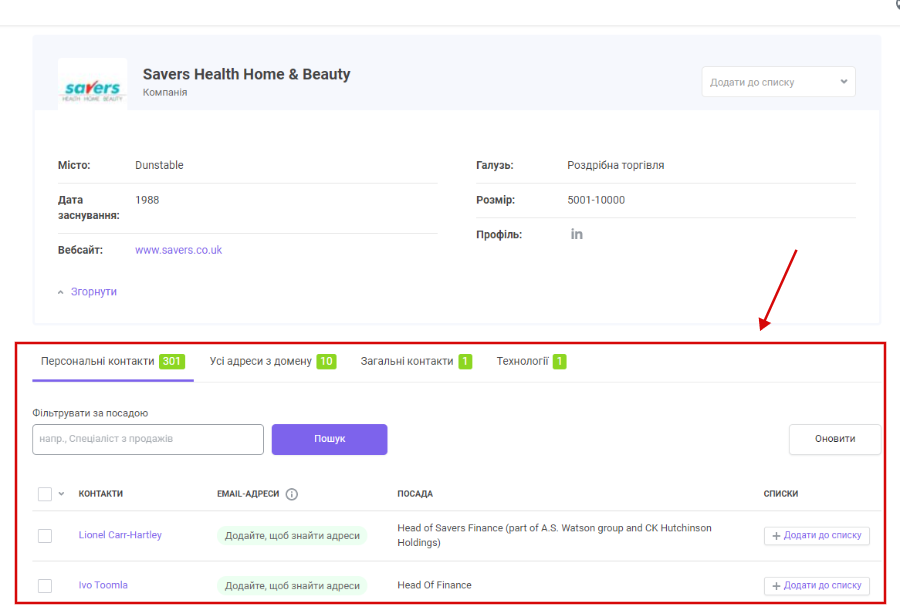Open the 'Технології' tab
Screen dimensions: 900x610
(x=532, y=362)
